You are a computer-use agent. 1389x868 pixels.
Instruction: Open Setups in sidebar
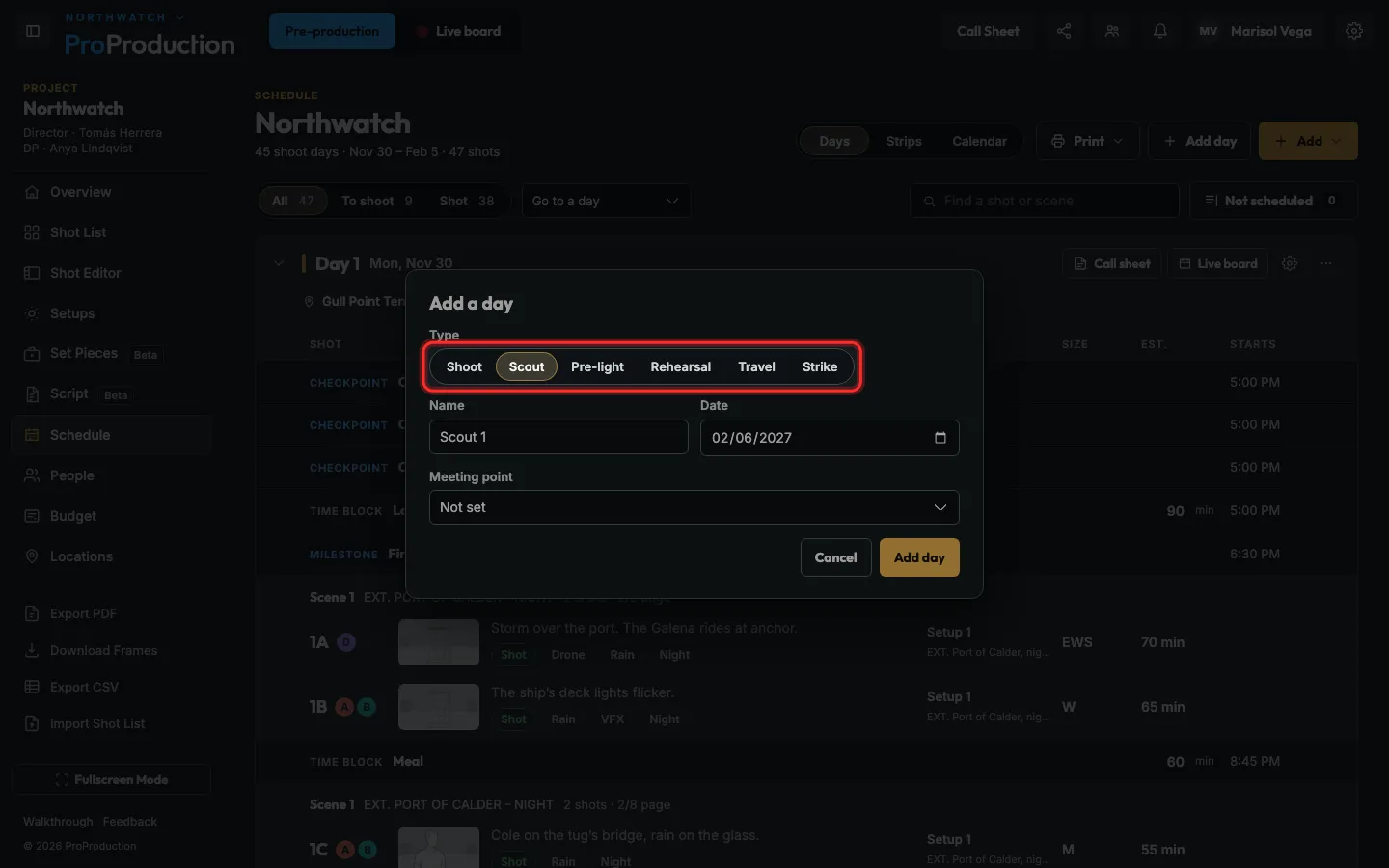click(111, 313)
